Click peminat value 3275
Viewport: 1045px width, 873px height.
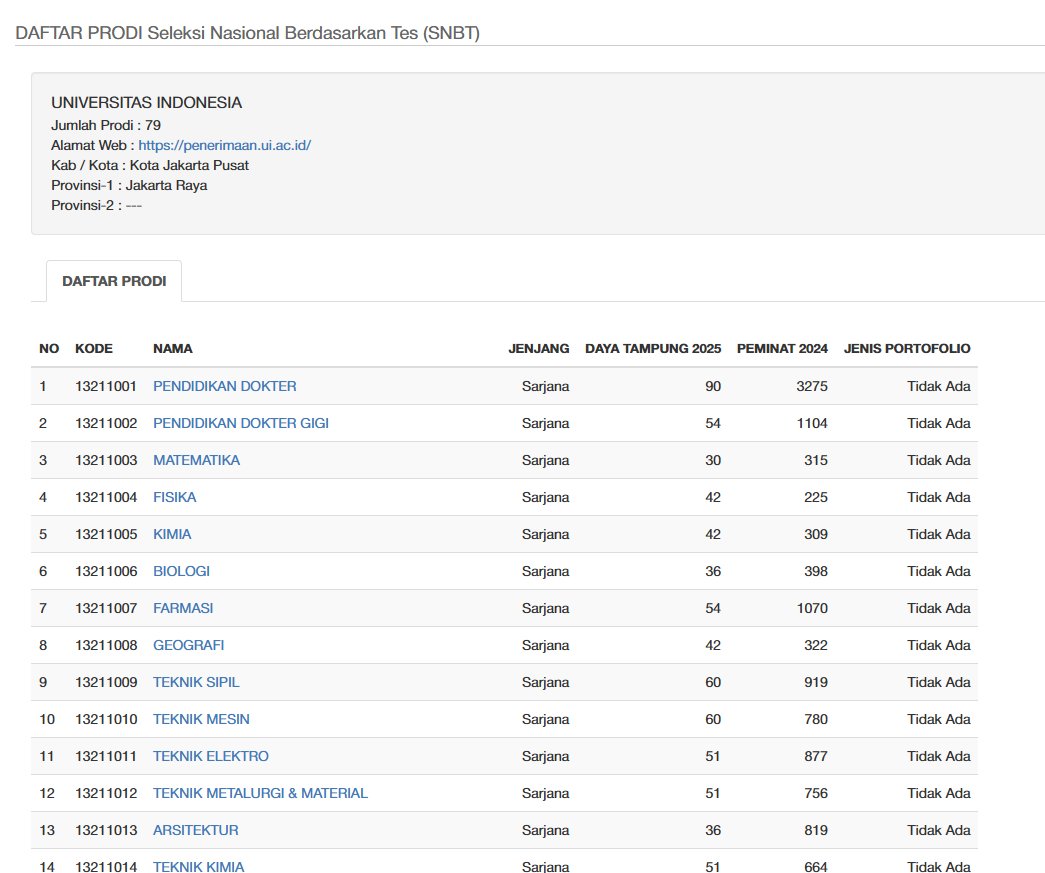pyautogui.click(x=812, y=387)
